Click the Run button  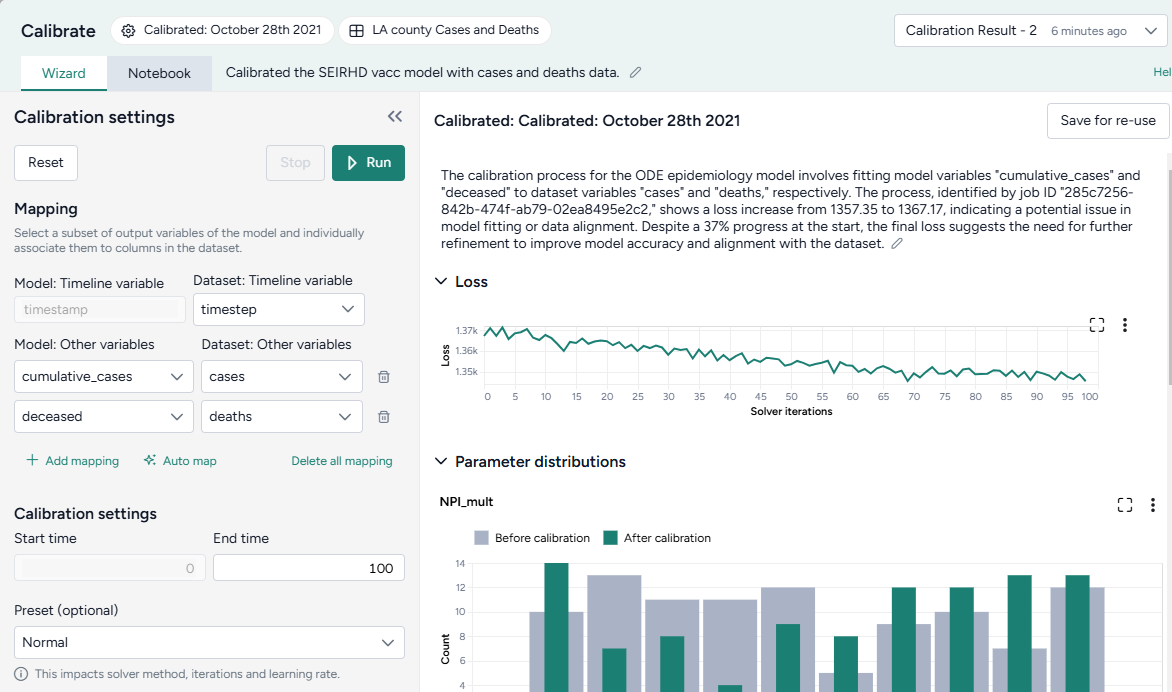[x=368, y=163]
